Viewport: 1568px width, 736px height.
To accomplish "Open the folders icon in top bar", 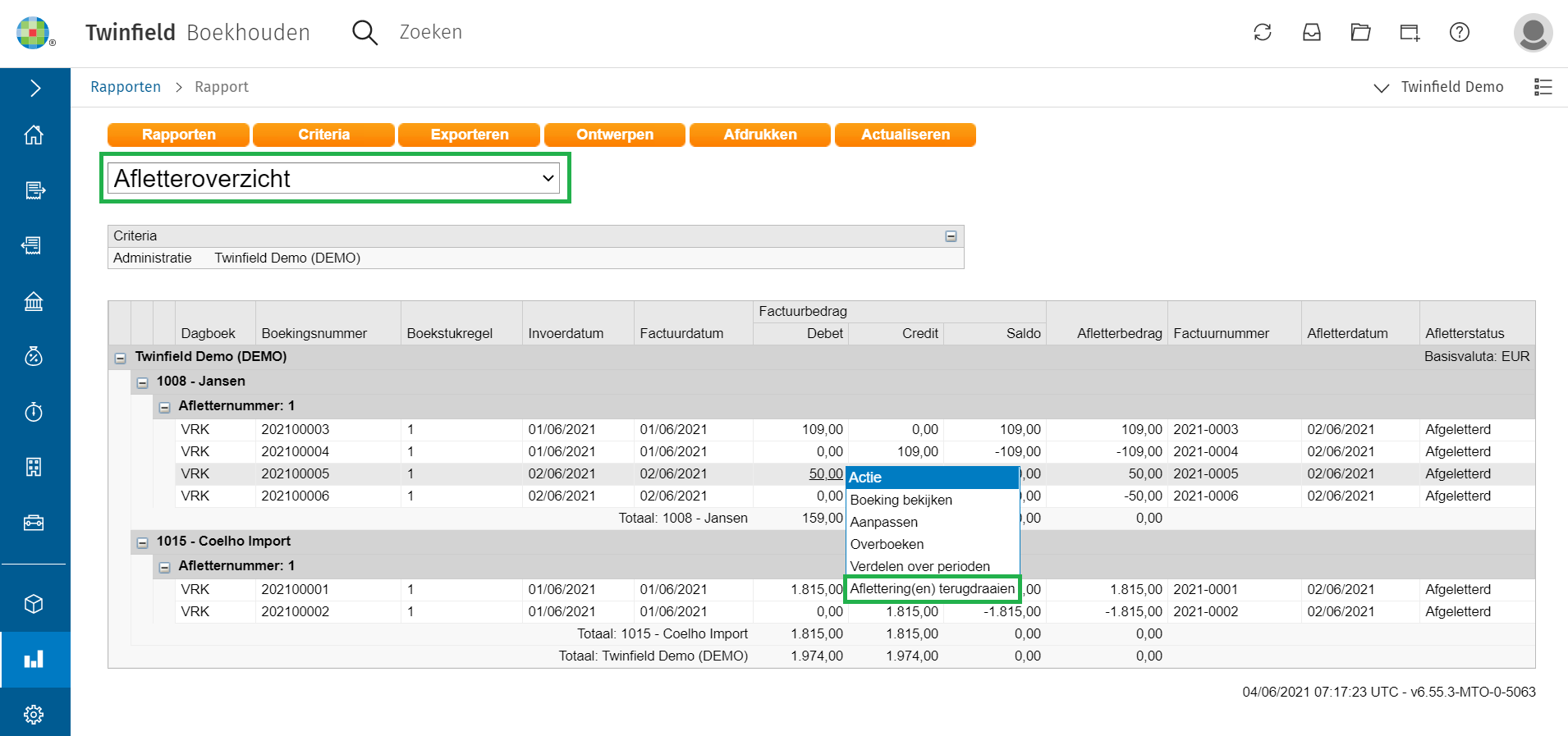I will [1361, 32].
